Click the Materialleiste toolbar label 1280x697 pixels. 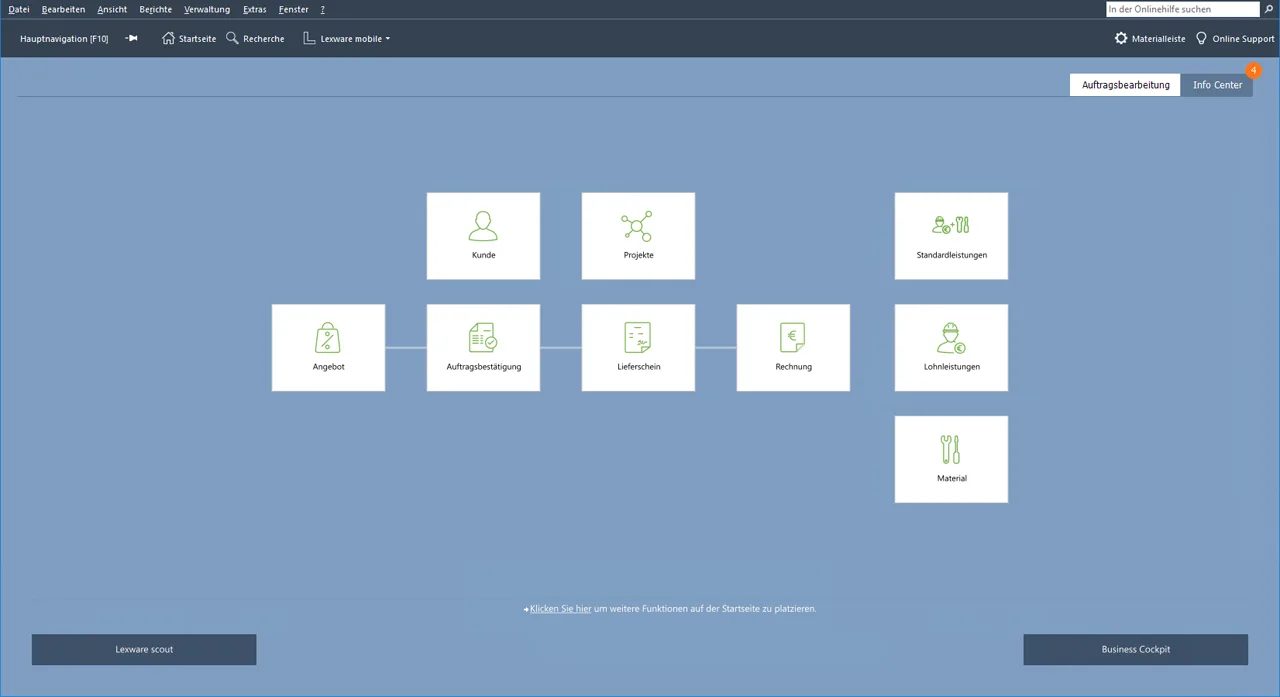(x=1159, y=39)
